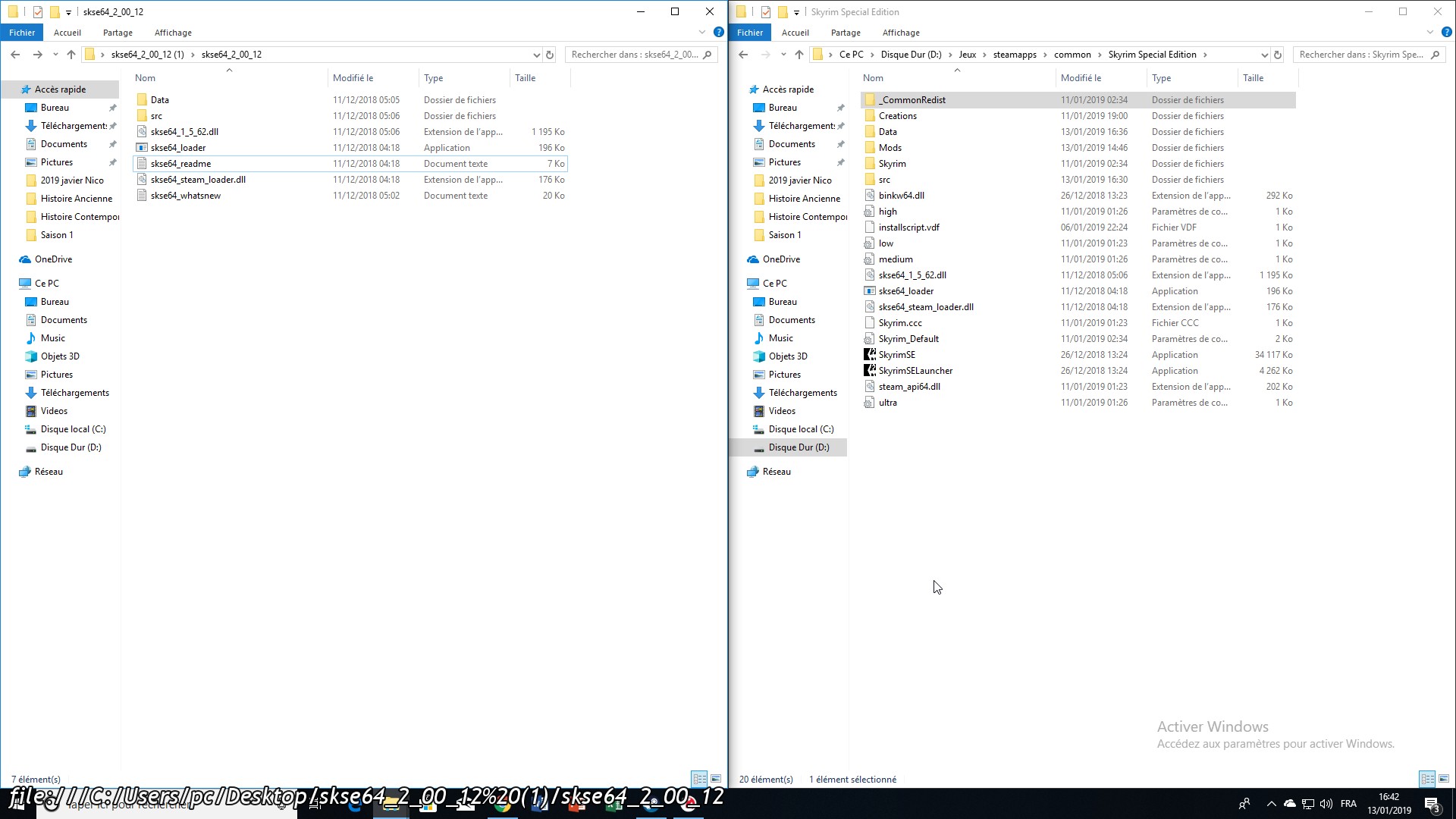The width and height of the screenshot is (1456, 819).
Task: Open OneDrive in left window sidebar
Action: [53, 259]
